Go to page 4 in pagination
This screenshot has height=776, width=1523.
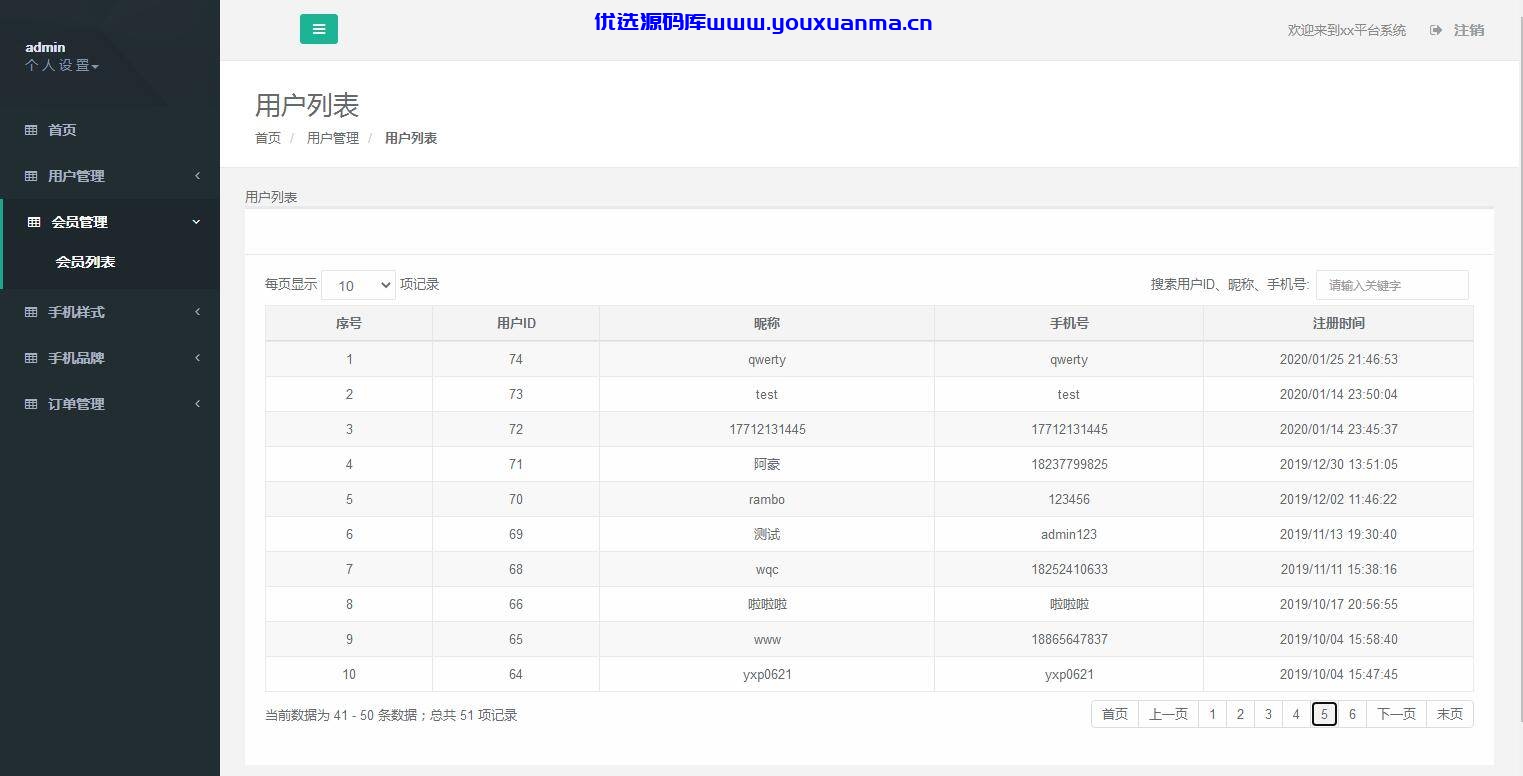(x=1296, y=714)
